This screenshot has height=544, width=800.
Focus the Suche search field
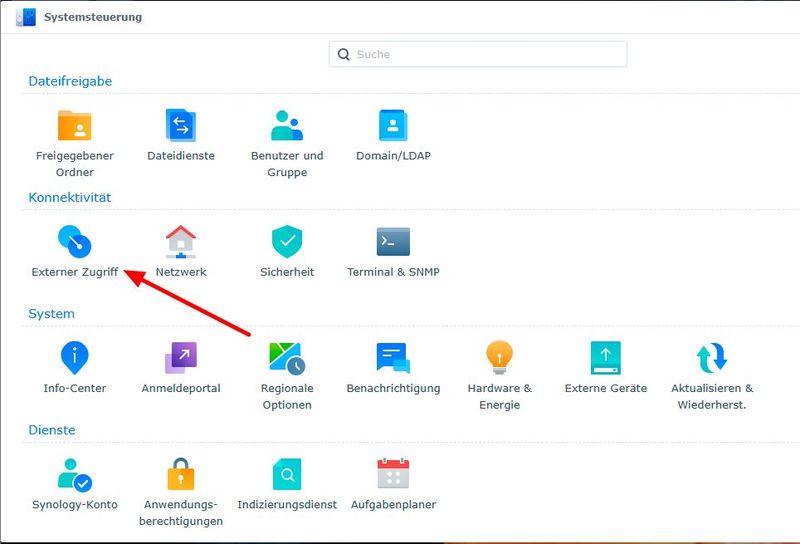pos(478,54)
